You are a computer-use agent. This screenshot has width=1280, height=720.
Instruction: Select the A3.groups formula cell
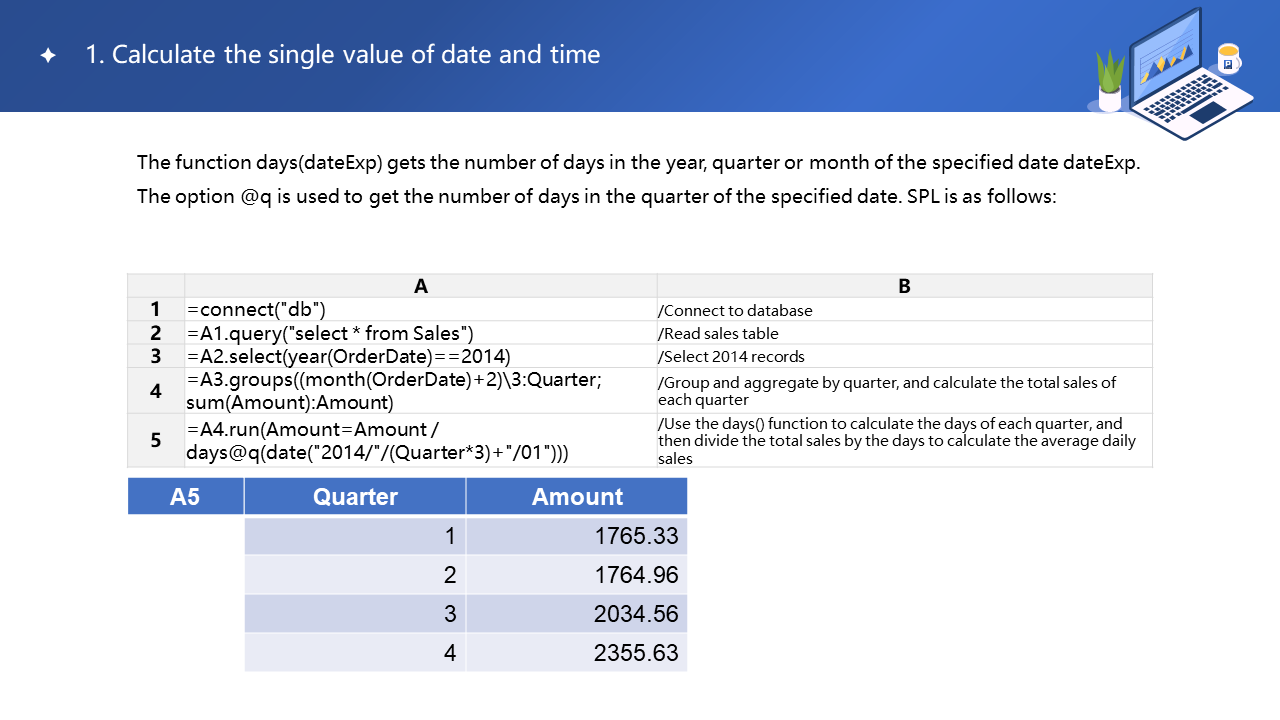tap(420, 391)
